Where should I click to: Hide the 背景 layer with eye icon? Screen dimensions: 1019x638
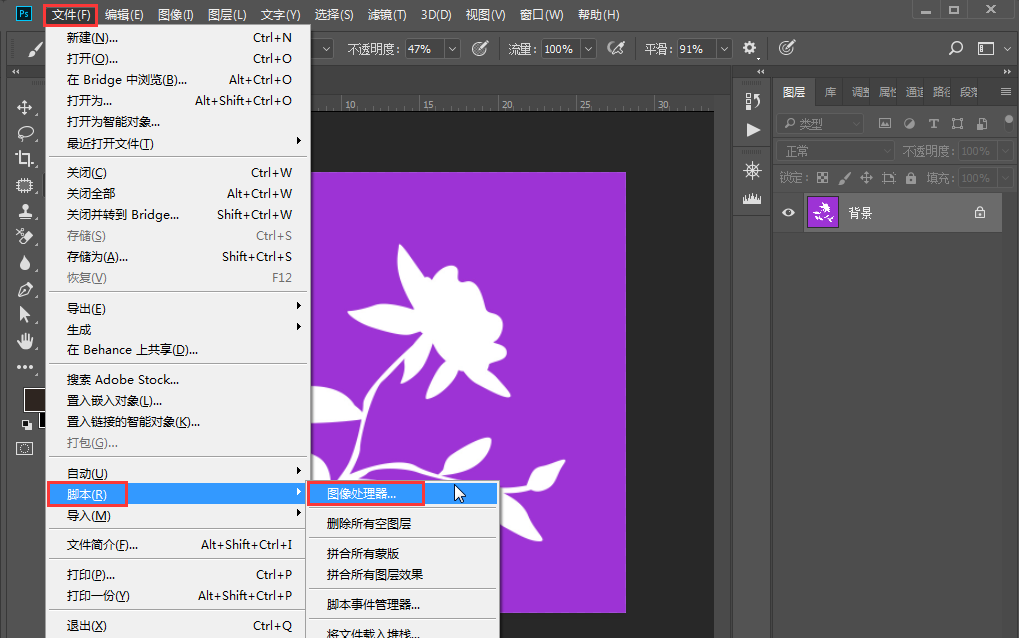pos(789,213)
